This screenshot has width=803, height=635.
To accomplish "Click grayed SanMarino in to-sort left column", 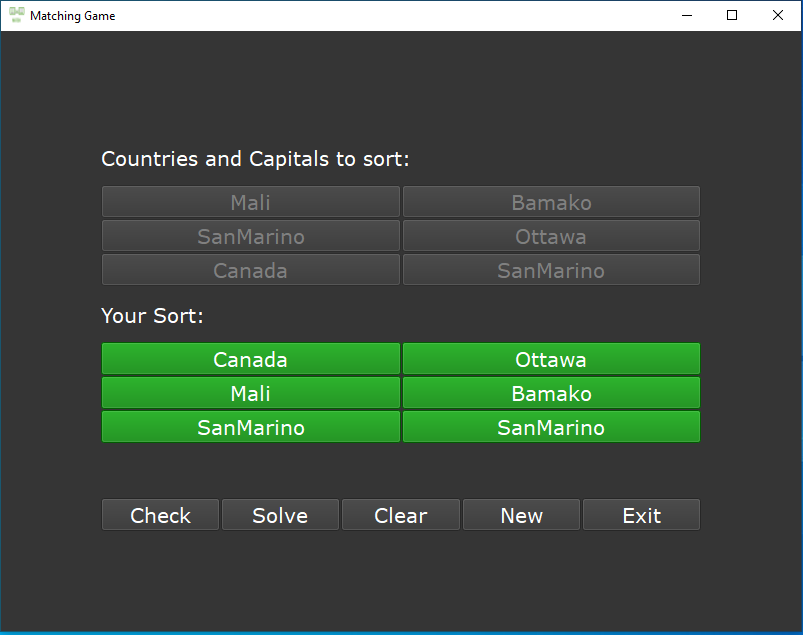I will pyautogui.click(x=250, y=236).
